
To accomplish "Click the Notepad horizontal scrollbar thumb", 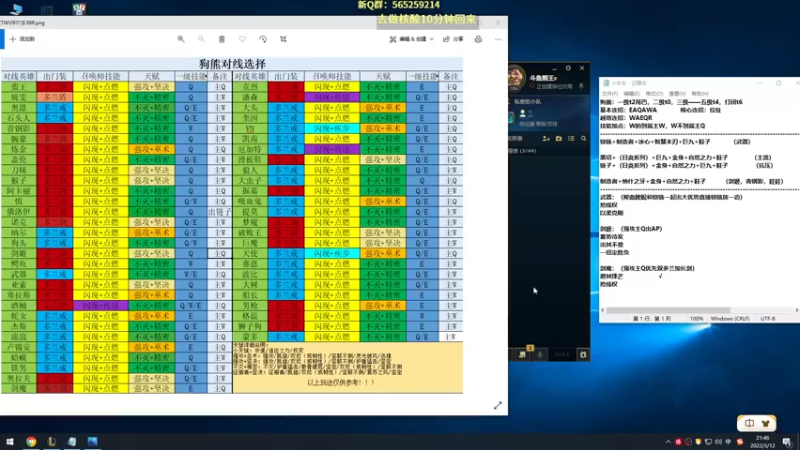I will pos(668,310).
